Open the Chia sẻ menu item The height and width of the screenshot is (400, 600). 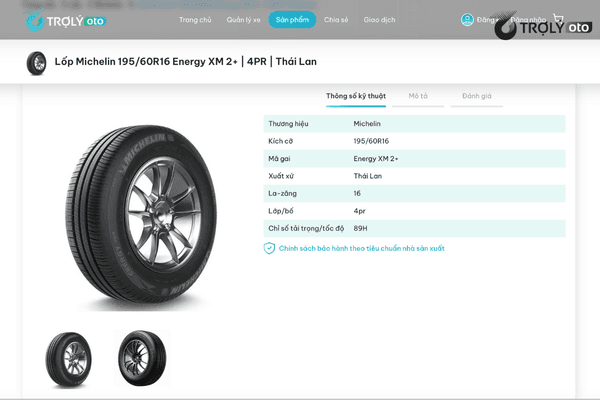pos(336,20)
